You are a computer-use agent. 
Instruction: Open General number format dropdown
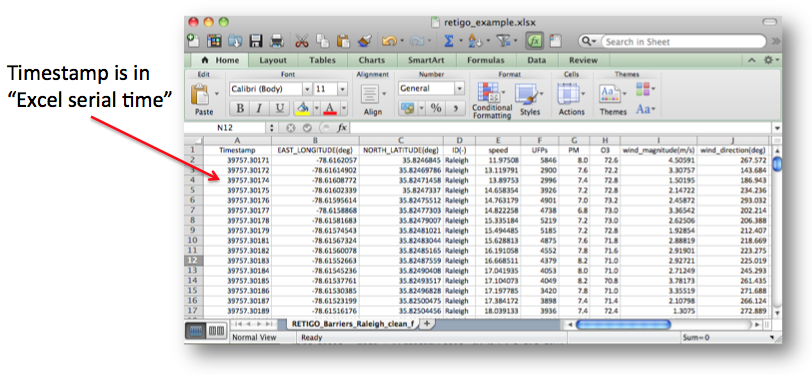coord(459,89)
